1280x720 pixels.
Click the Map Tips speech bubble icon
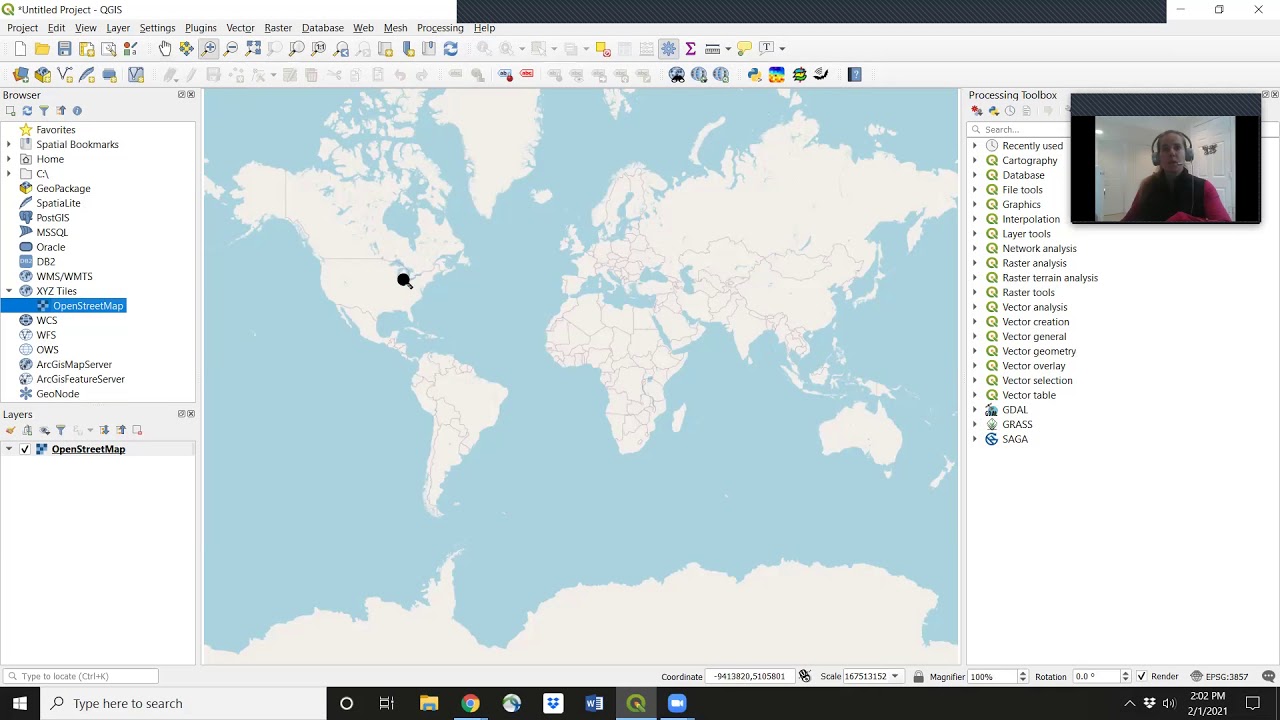point(744,48)
